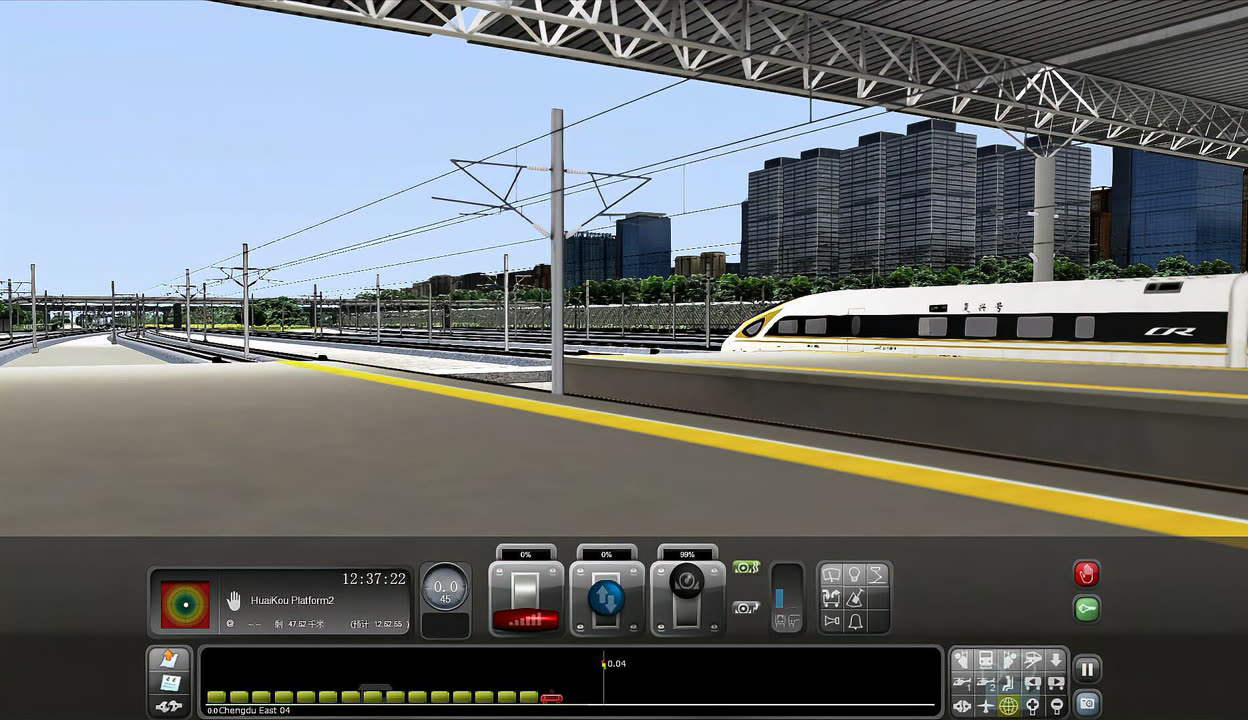Viewport: 1248px width, 720px height.
Task: Take a screenshot with the camera button
Action: tap(1087, 703)
